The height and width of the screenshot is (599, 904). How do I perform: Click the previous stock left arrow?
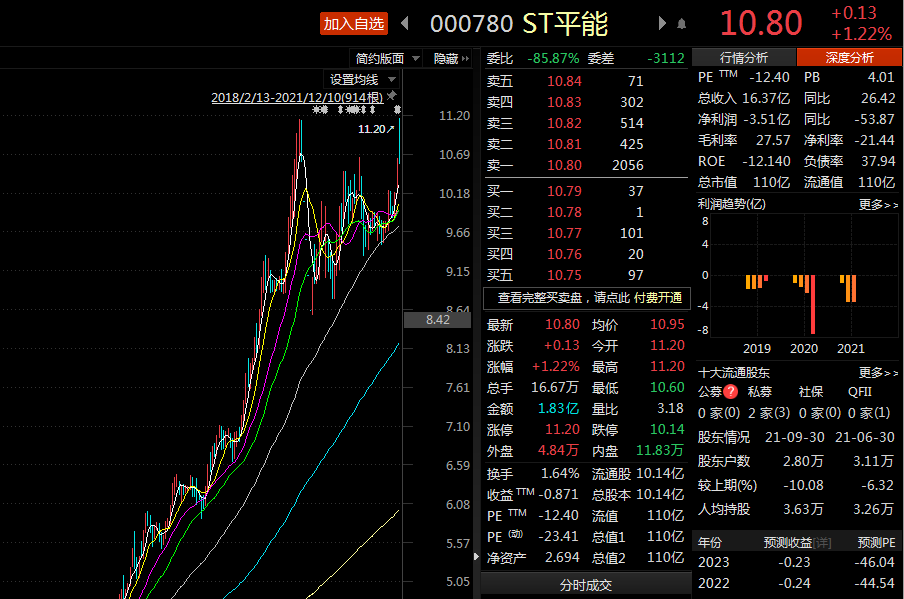[x=404, y=23]
